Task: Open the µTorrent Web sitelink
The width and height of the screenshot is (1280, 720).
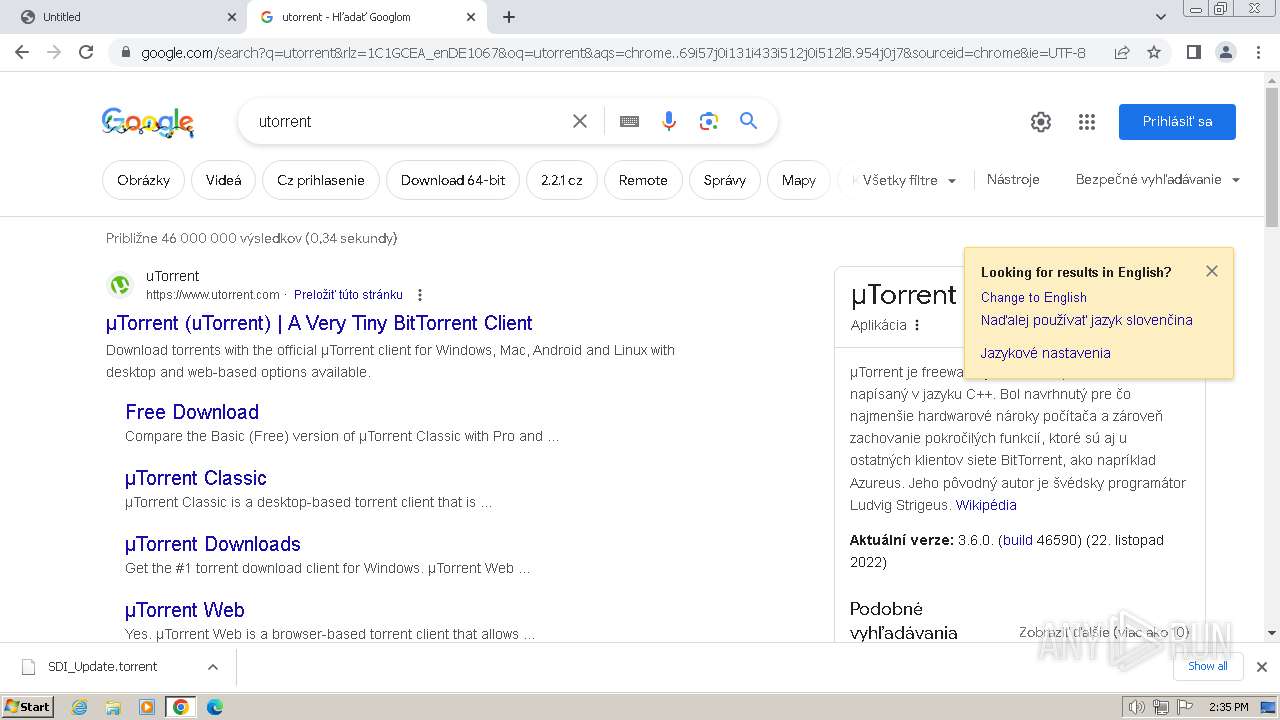Action: [185, 610]
